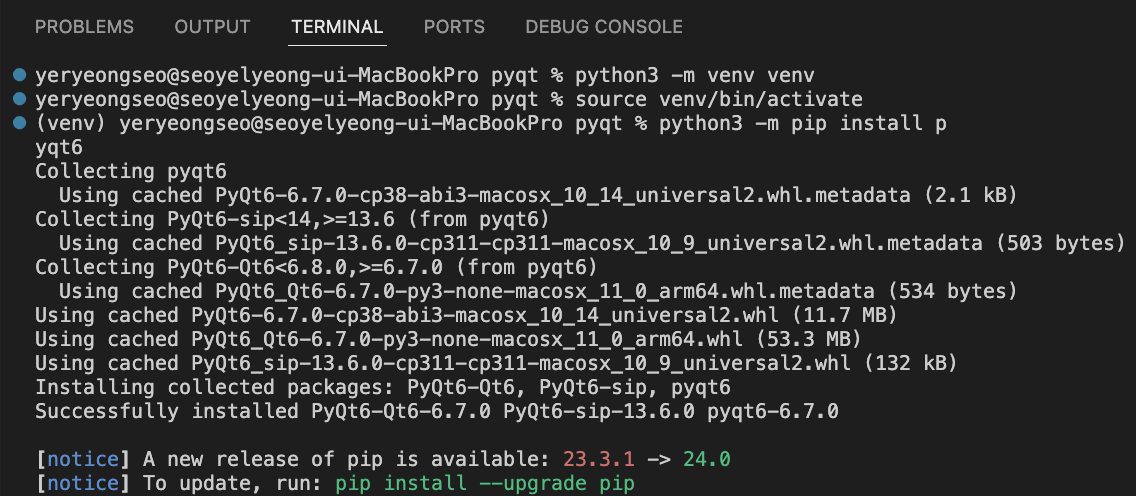Click the blue dot beside 'python3 -m venv venv'
This screenshot has height=496, width=1136.
point(20,75)
